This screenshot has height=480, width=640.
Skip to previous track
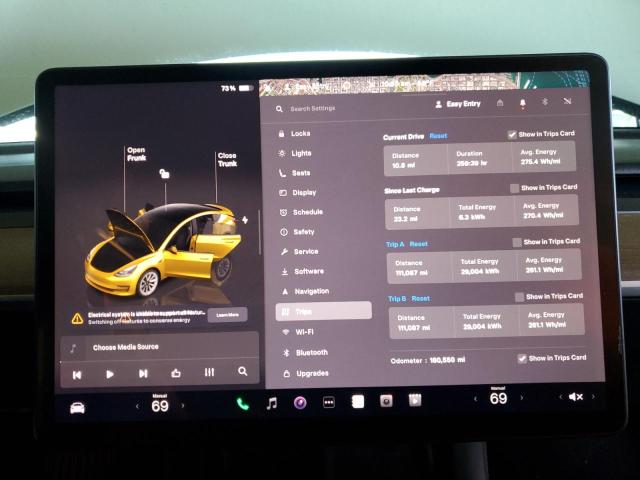pos(77,375)
